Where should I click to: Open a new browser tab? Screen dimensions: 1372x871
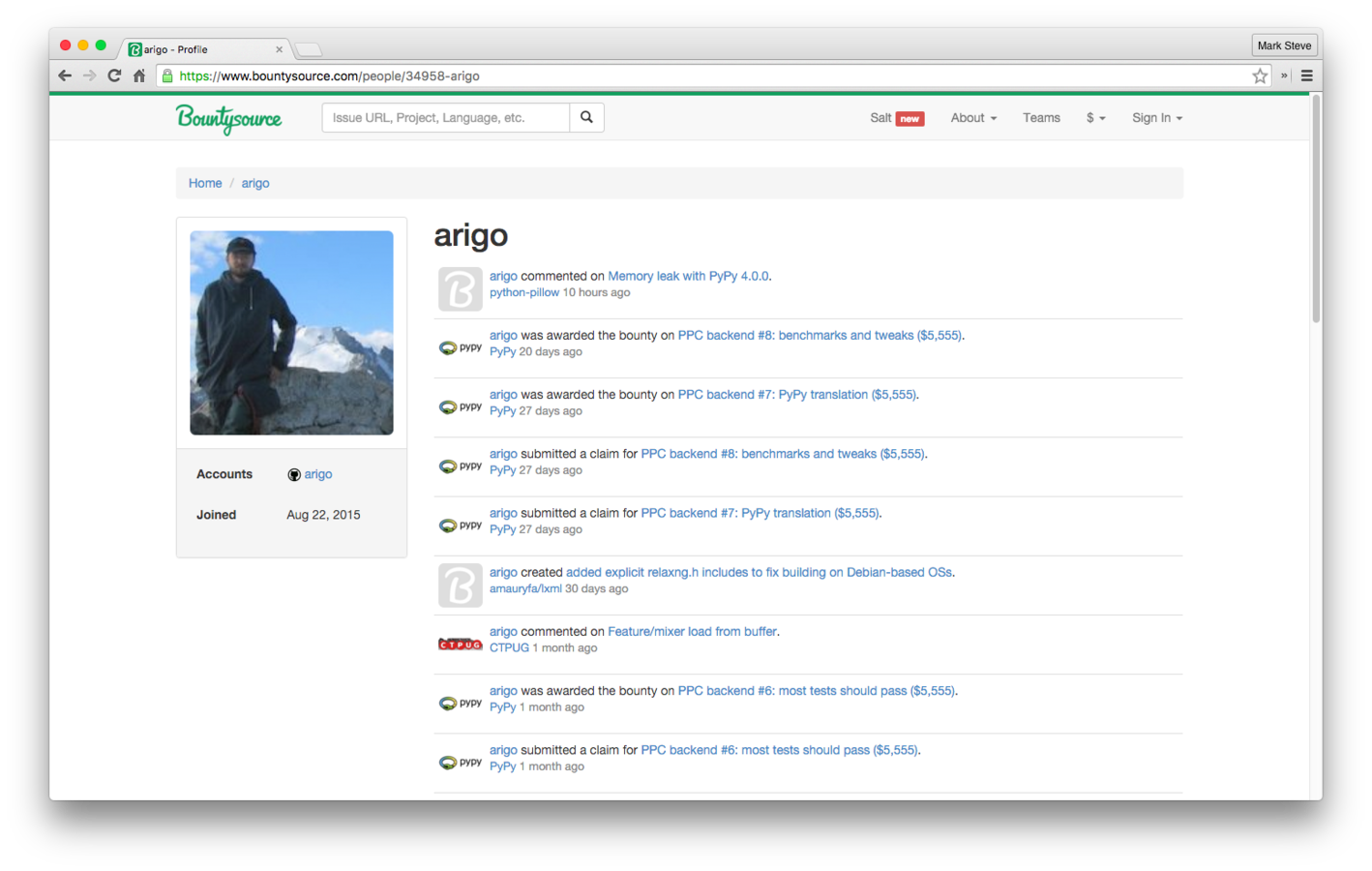pyautogui.click(x=308, y=49)
